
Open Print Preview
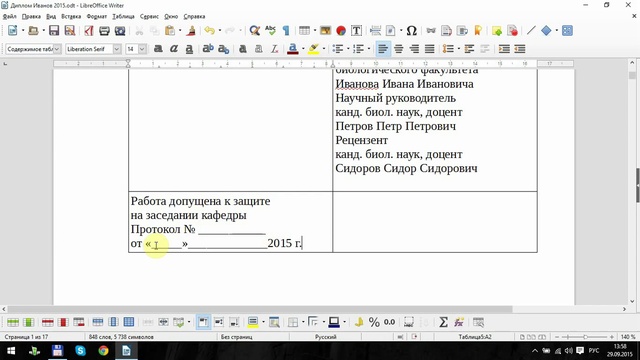click(120, 31)
